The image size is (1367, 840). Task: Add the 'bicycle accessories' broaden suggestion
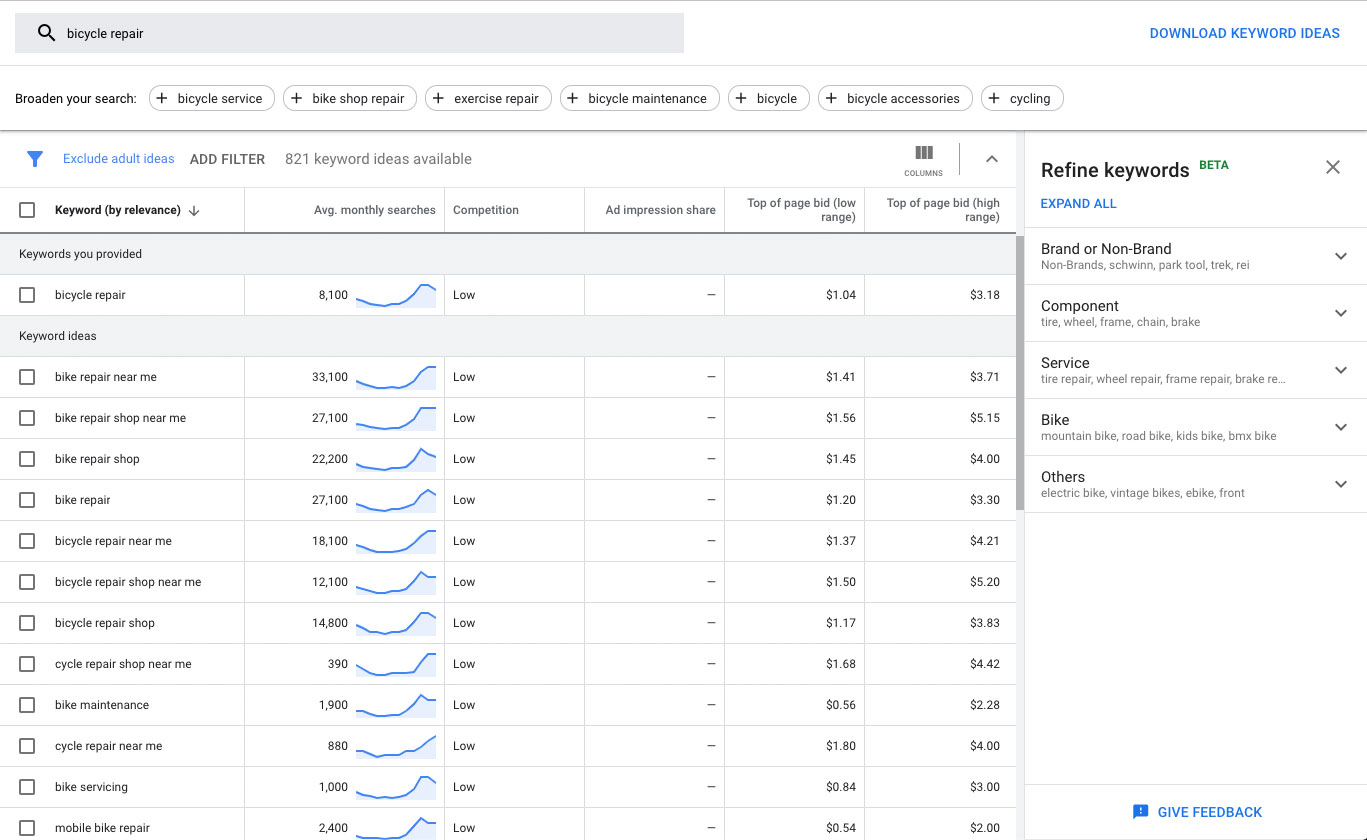point(895,98)
